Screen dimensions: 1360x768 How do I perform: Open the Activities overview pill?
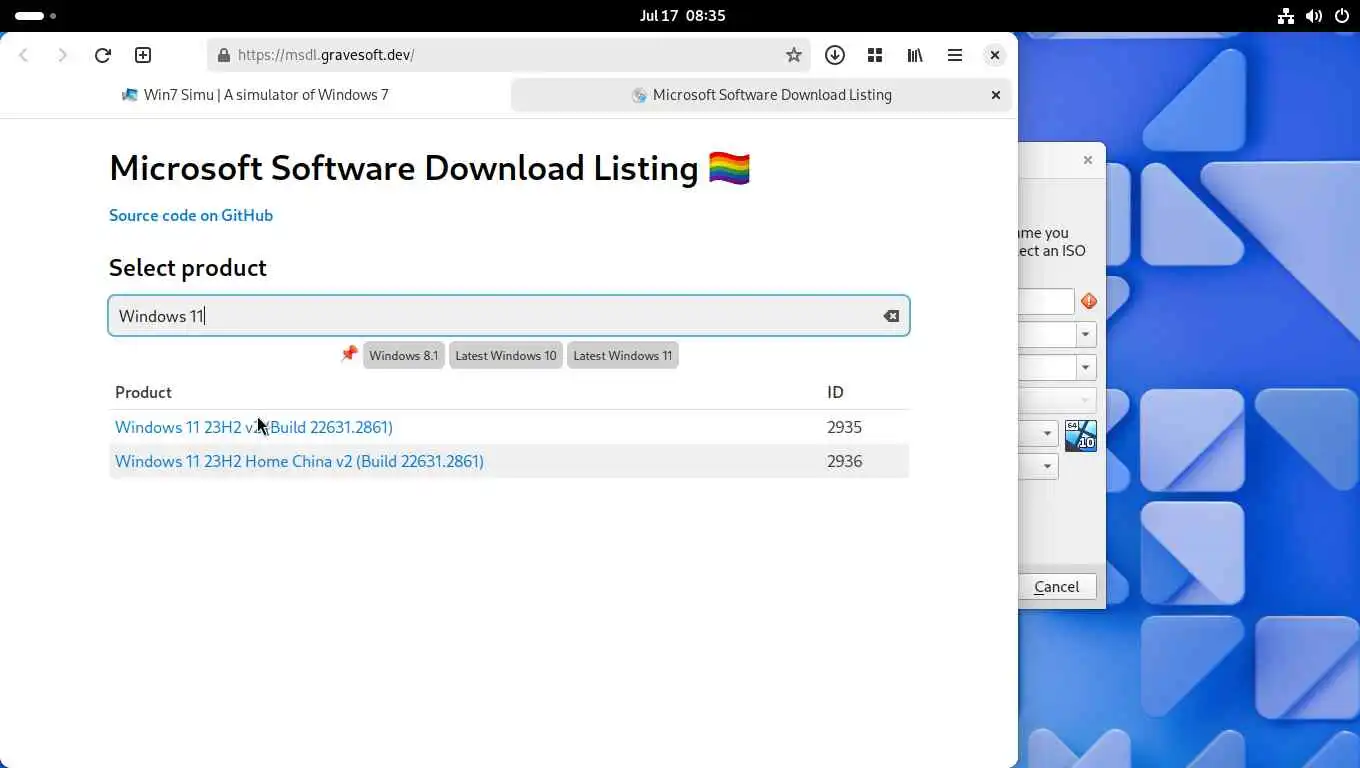[35, 16]
